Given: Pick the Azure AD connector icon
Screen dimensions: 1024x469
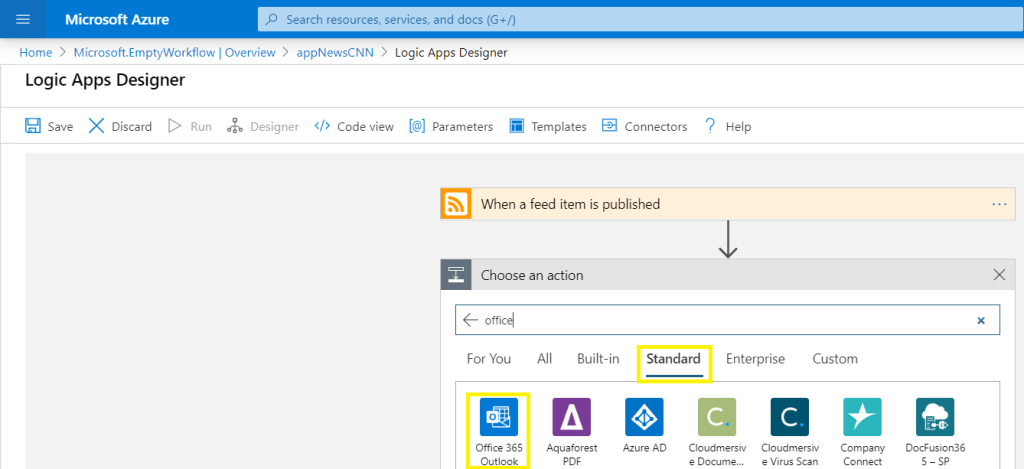Looking at the screenshot, I should tap(644, 417).
